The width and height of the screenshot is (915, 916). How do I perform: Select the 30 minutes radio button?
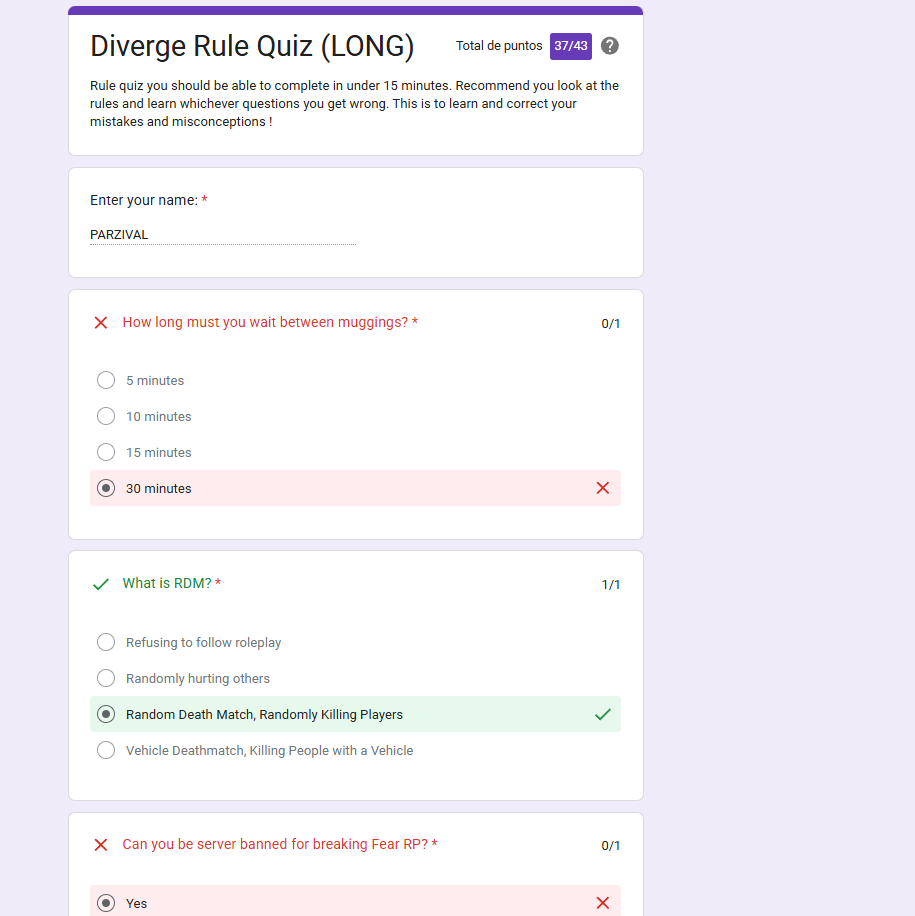[106, 488]
